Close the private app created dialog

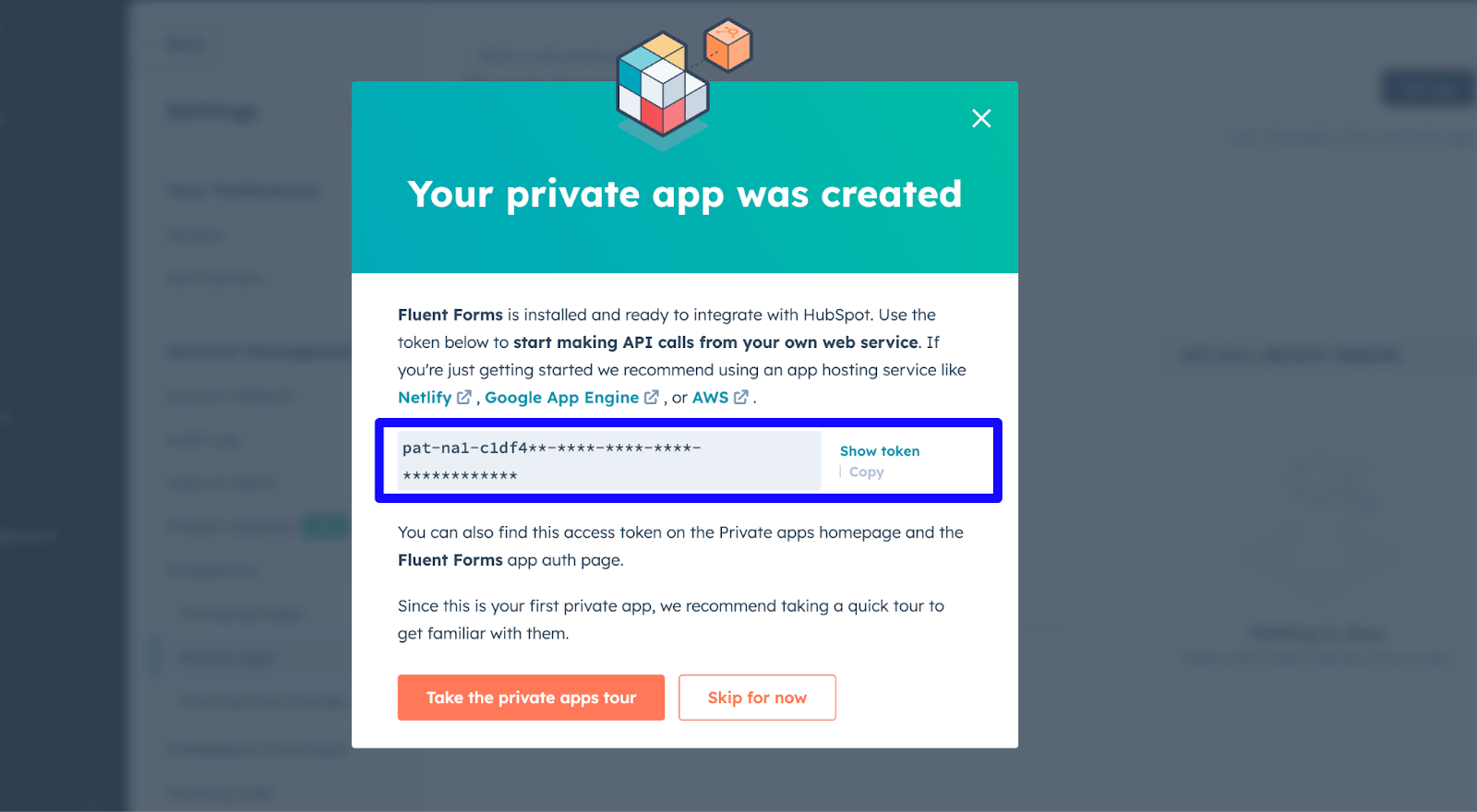pyautogui.click(x=981, y=118)
